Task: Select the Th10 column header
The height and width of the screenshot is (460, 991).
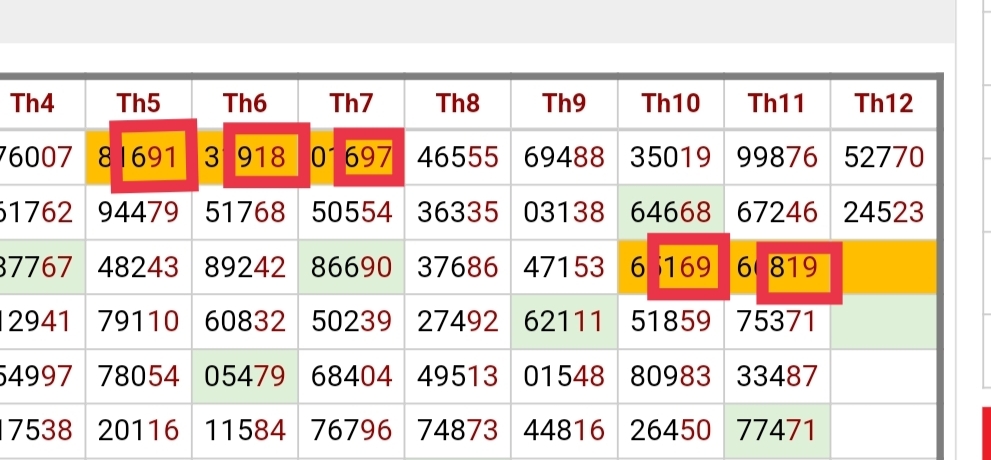Action: click(671, 103)
